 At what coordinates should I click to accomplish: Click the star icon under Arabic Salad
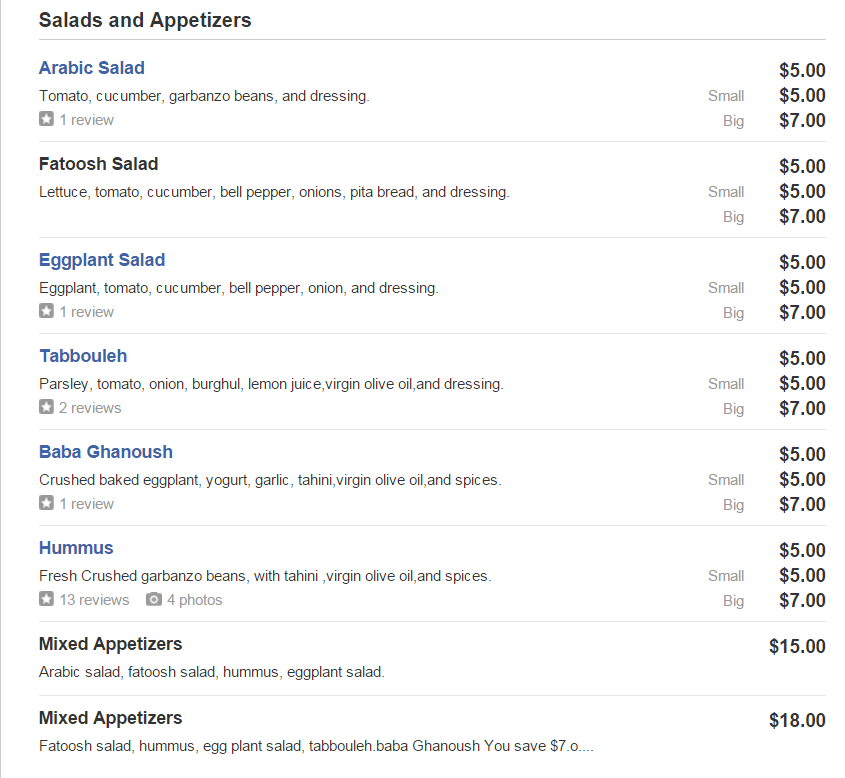(x=46, y=120)
